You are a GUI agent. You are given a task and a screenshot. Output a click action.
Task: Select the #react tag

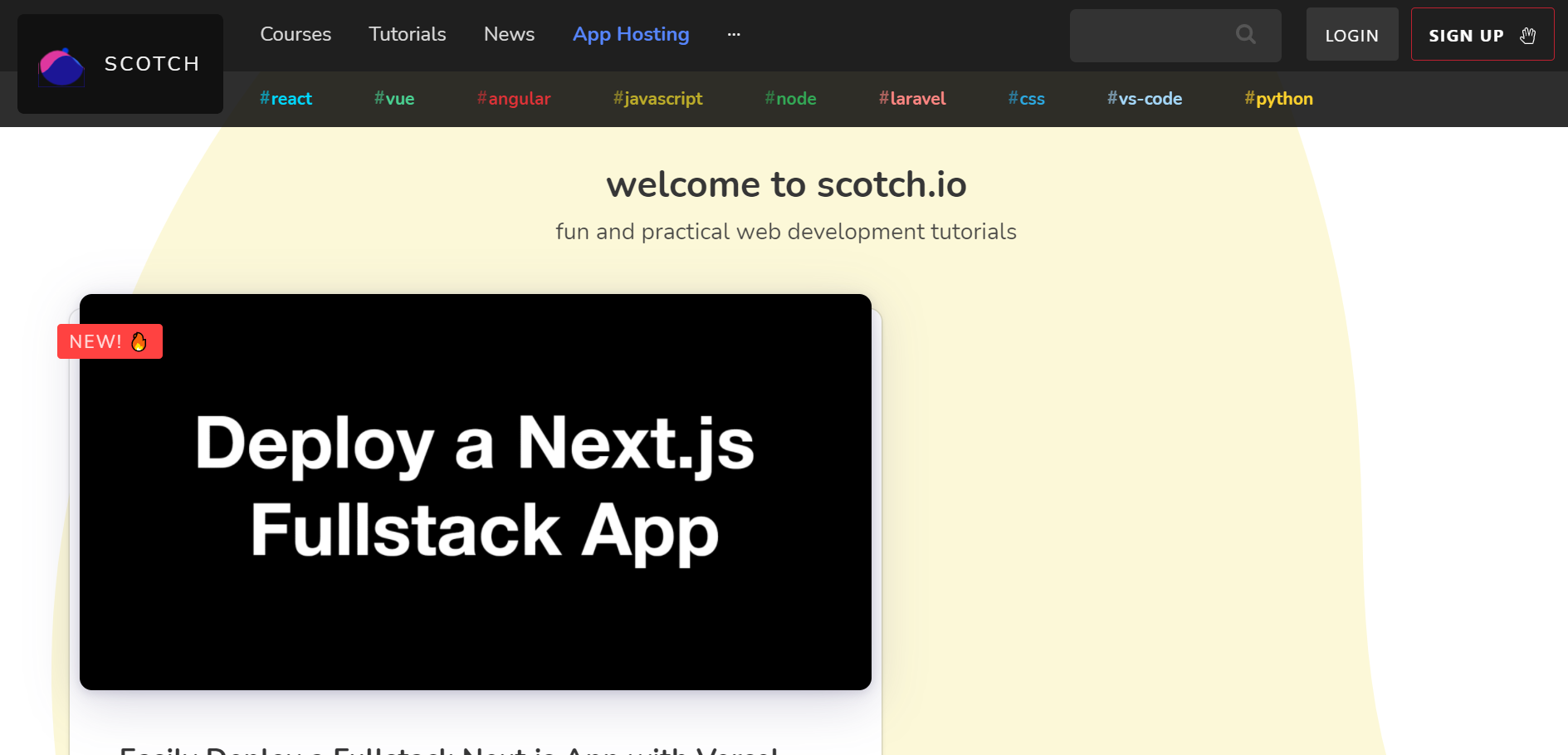coord(286,98)
